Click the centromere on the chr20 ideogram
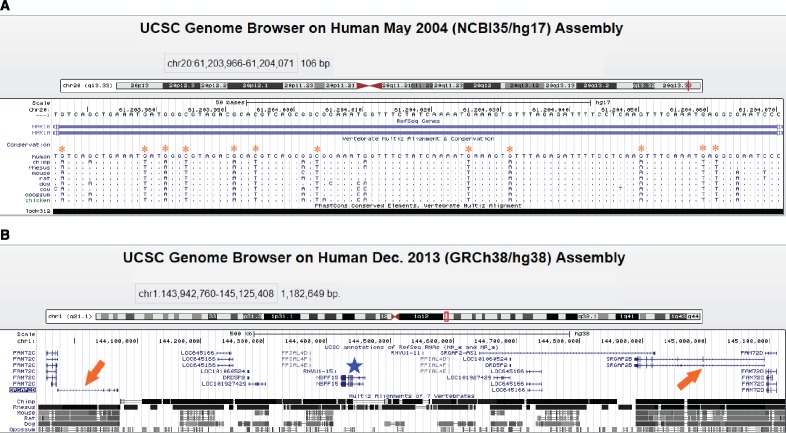 pyautogui.click(x=369, y=86)
